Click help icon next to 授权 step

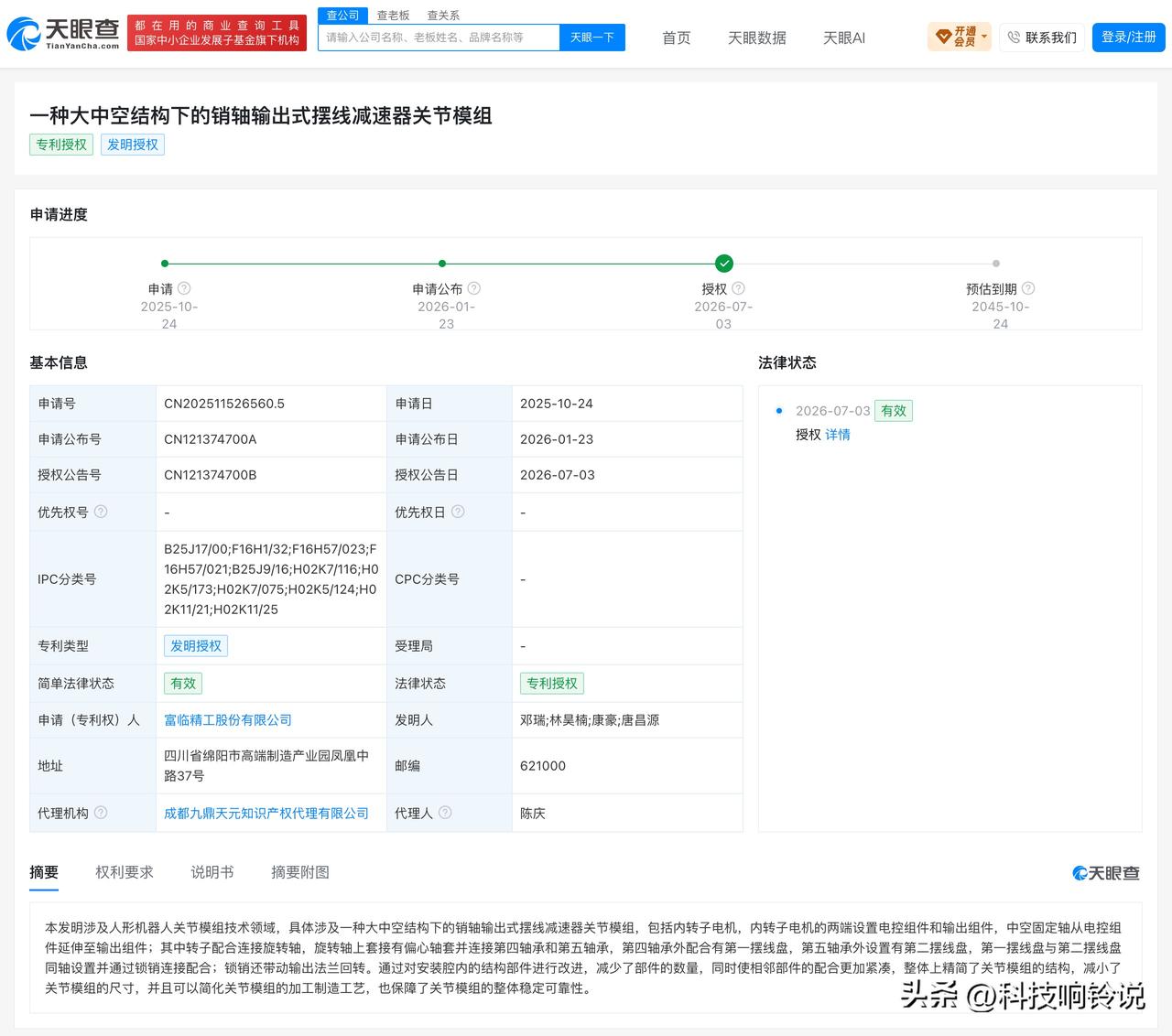click(x=738, y=288)
